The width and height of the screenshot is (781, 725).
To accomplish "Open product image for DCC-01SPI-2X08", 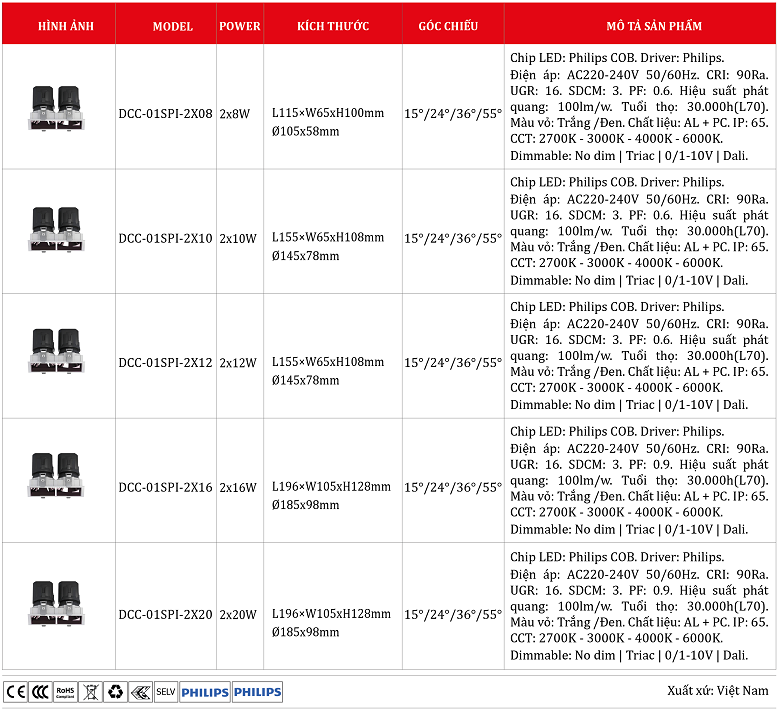I will (56, 108).
